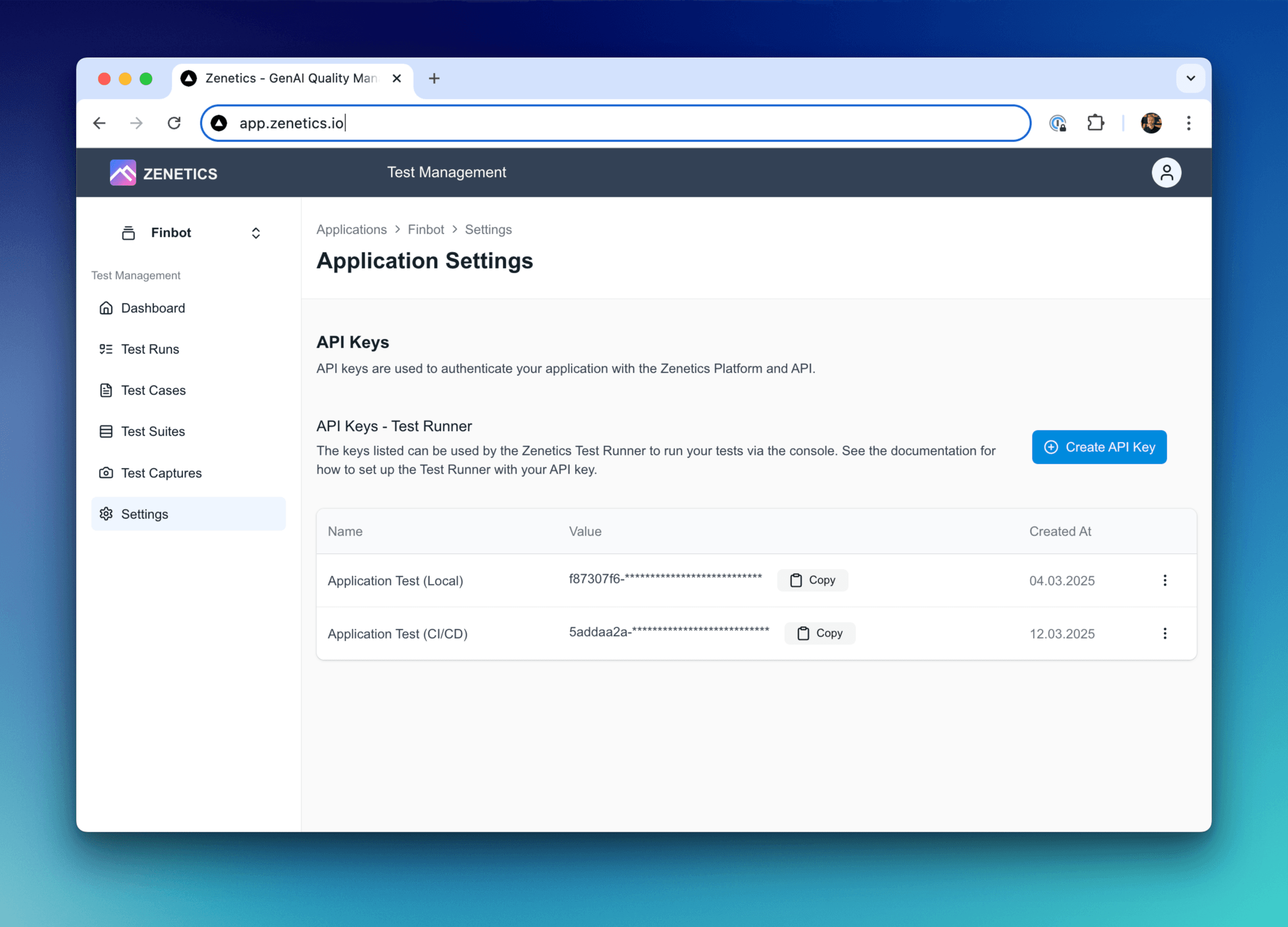Viewport: 1288px width, 927px height.
Task: Copy the Application Test (Local) API key
Action: click(x=812, y=580)
